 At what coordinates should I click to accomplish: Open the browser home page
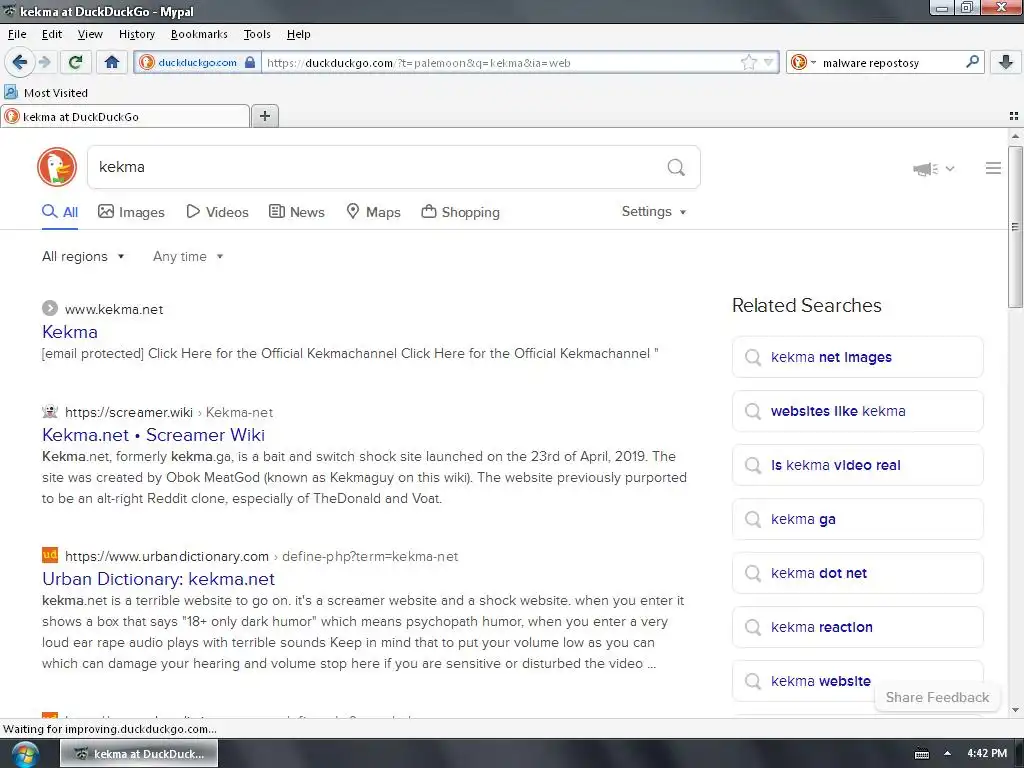(x=112, y=62)
